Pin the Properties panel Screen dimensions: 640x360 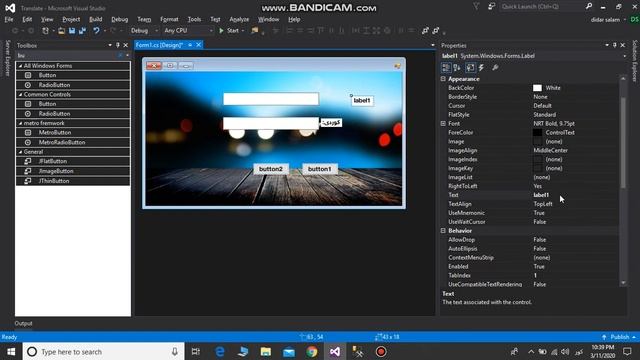coord(615,45)
